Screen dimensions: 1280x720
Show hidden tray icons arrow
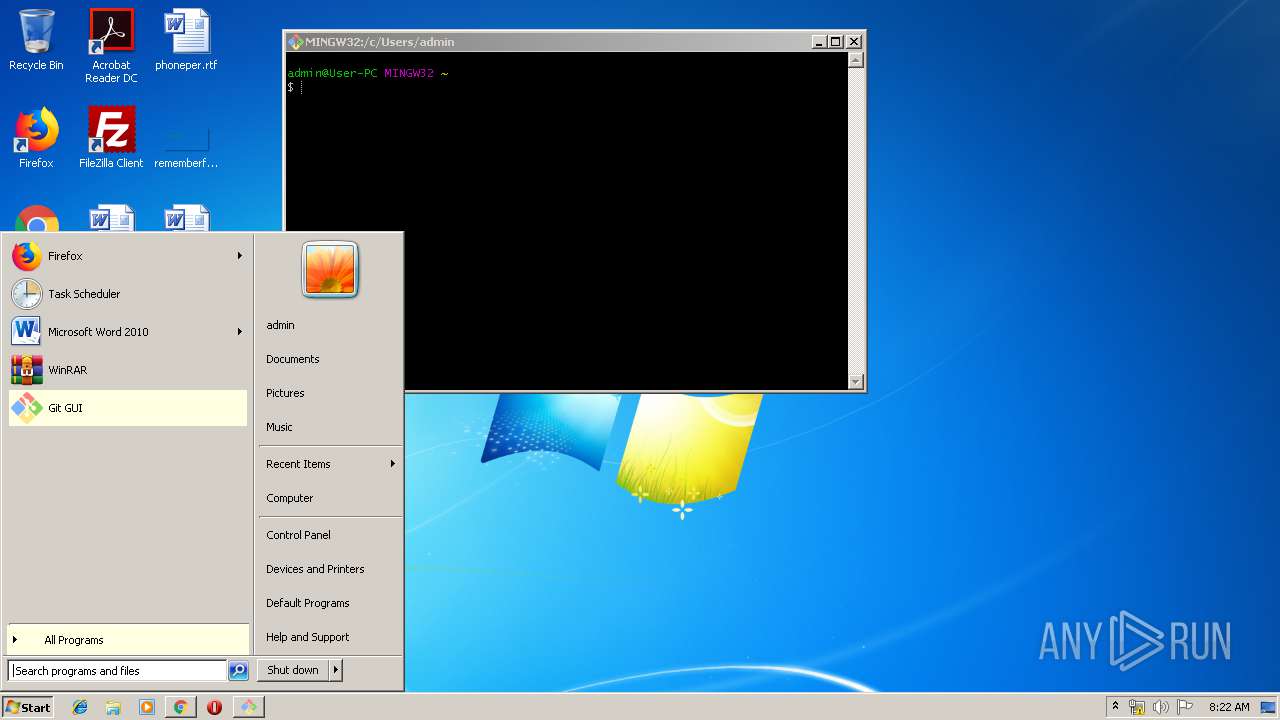point(1115,707)
